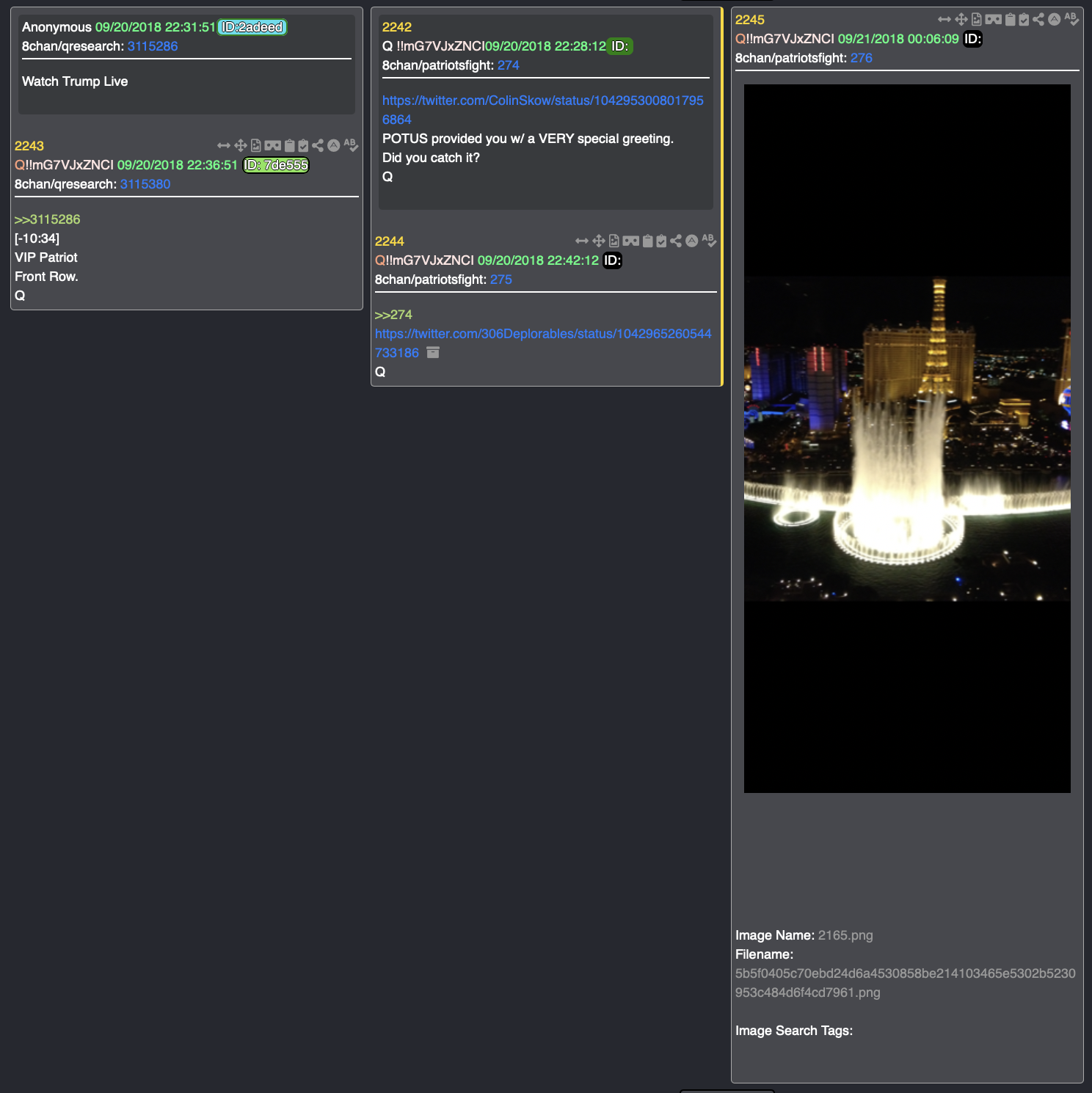The height and width of the screenshot is (1093, 1092).
Task: Click the share icon on post 2244
Action: [676, 241]
